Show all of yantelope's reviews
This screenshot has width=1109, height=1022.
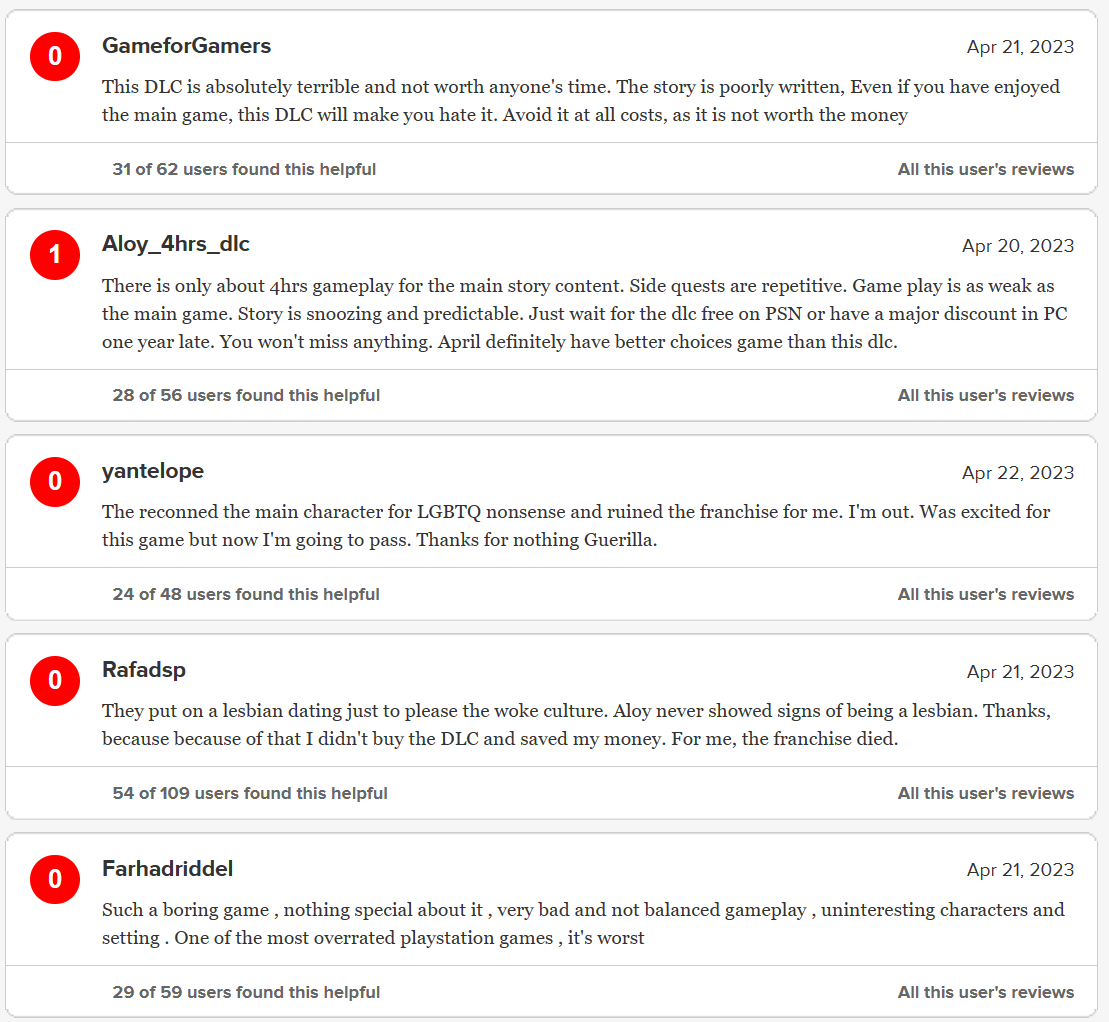click(985, 595)
